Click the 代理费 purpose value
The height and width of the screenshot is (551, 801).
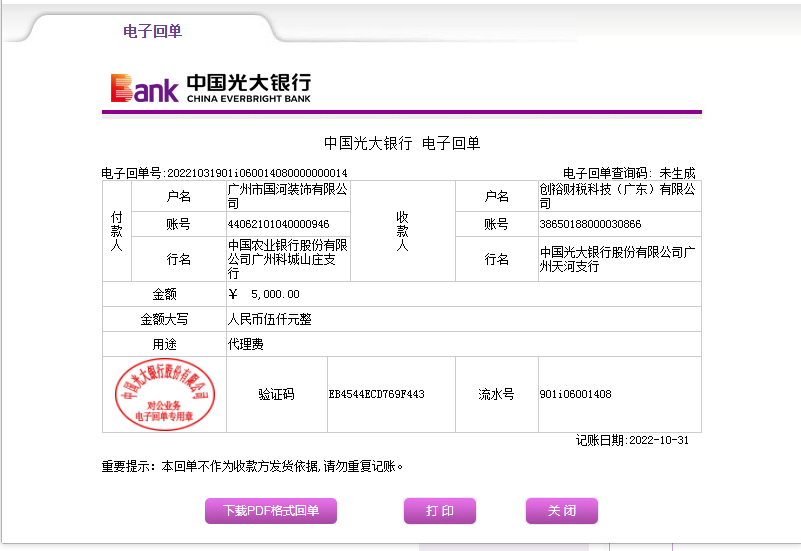246,345
